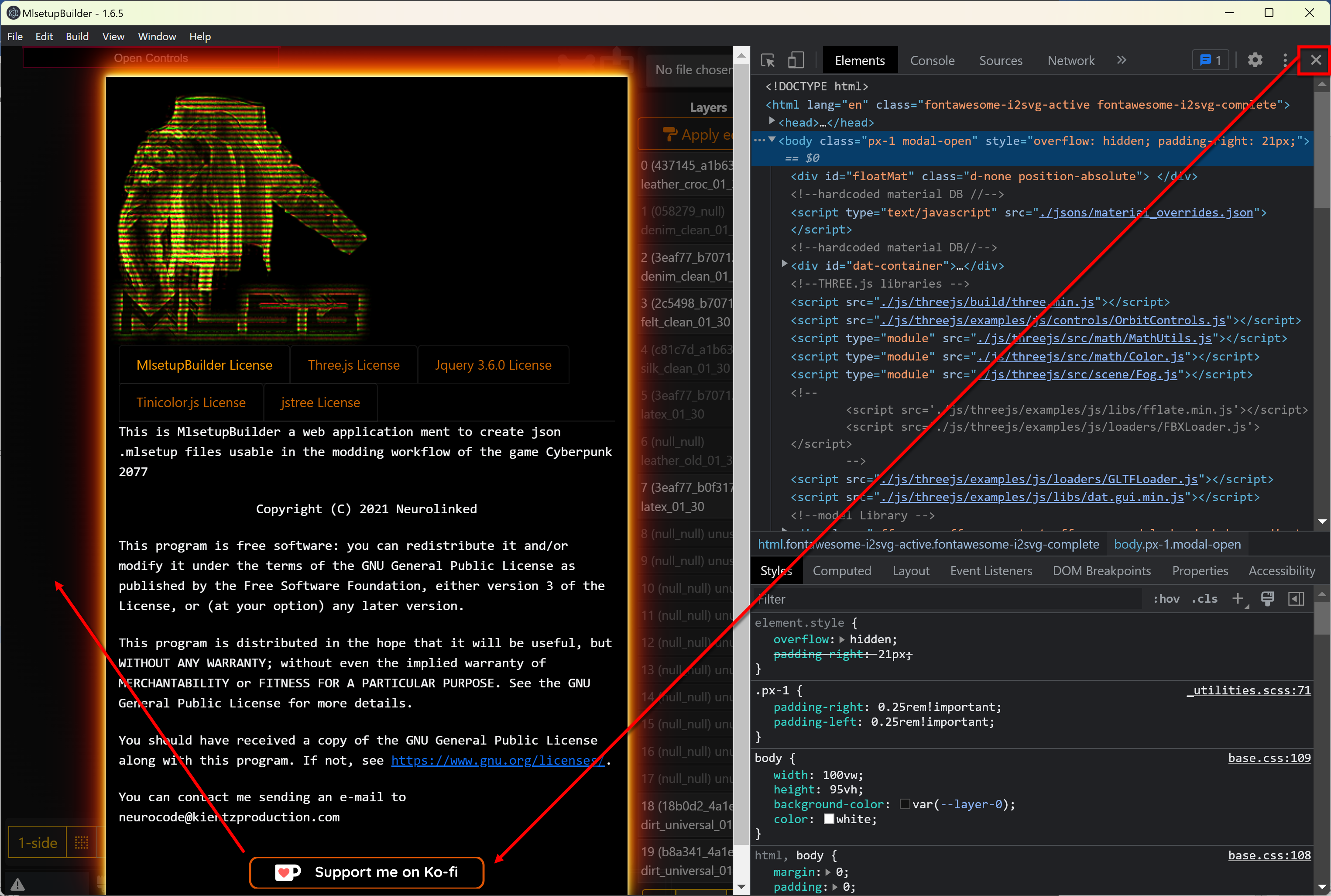Viewport: 1331px width, 896px height.
Task: Click the page scrollbar down arrow
Action: (x=741, y=886)
